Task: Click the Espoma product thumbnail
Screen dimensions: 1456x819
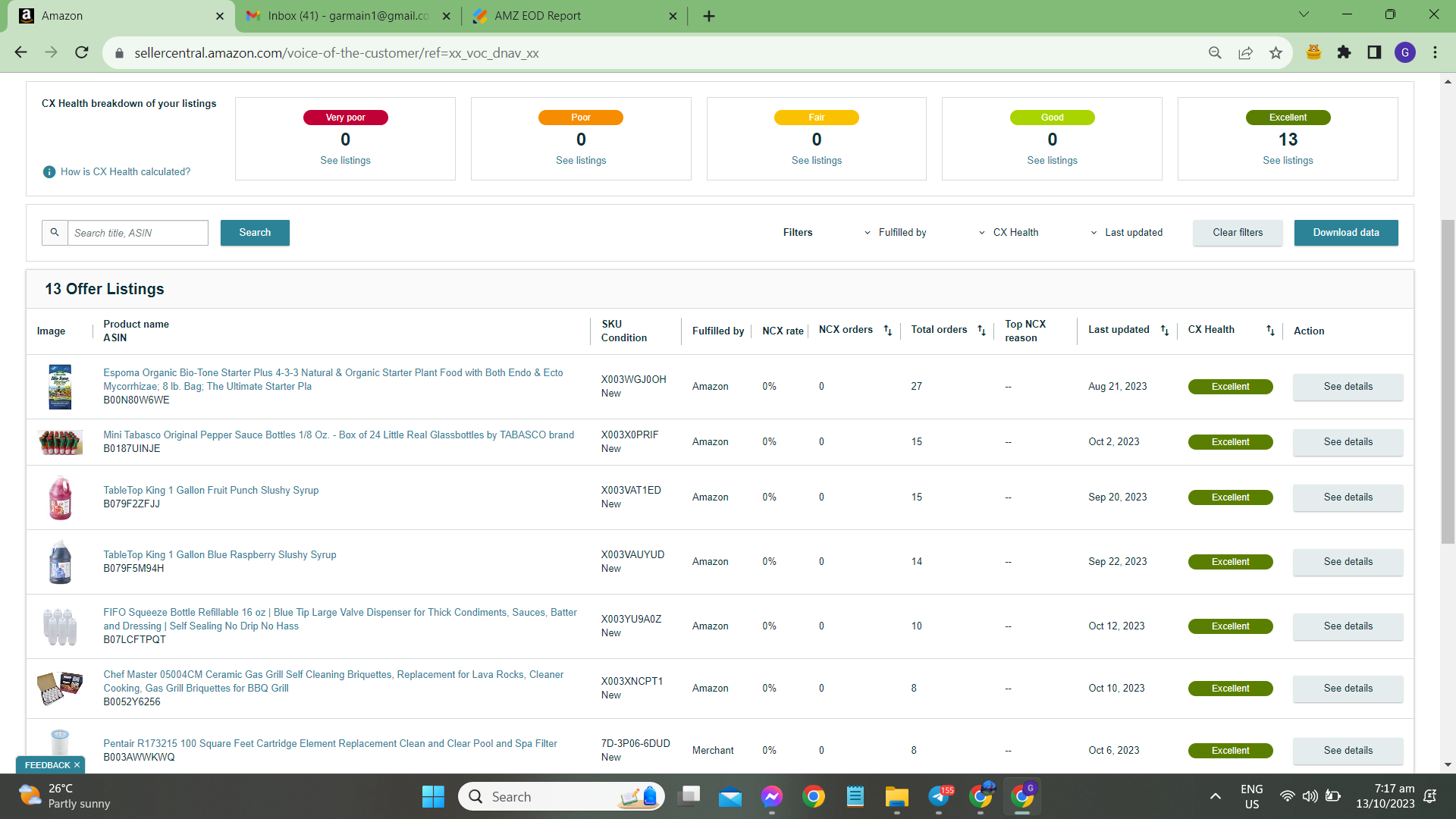Action: click(x=60, y=387)
